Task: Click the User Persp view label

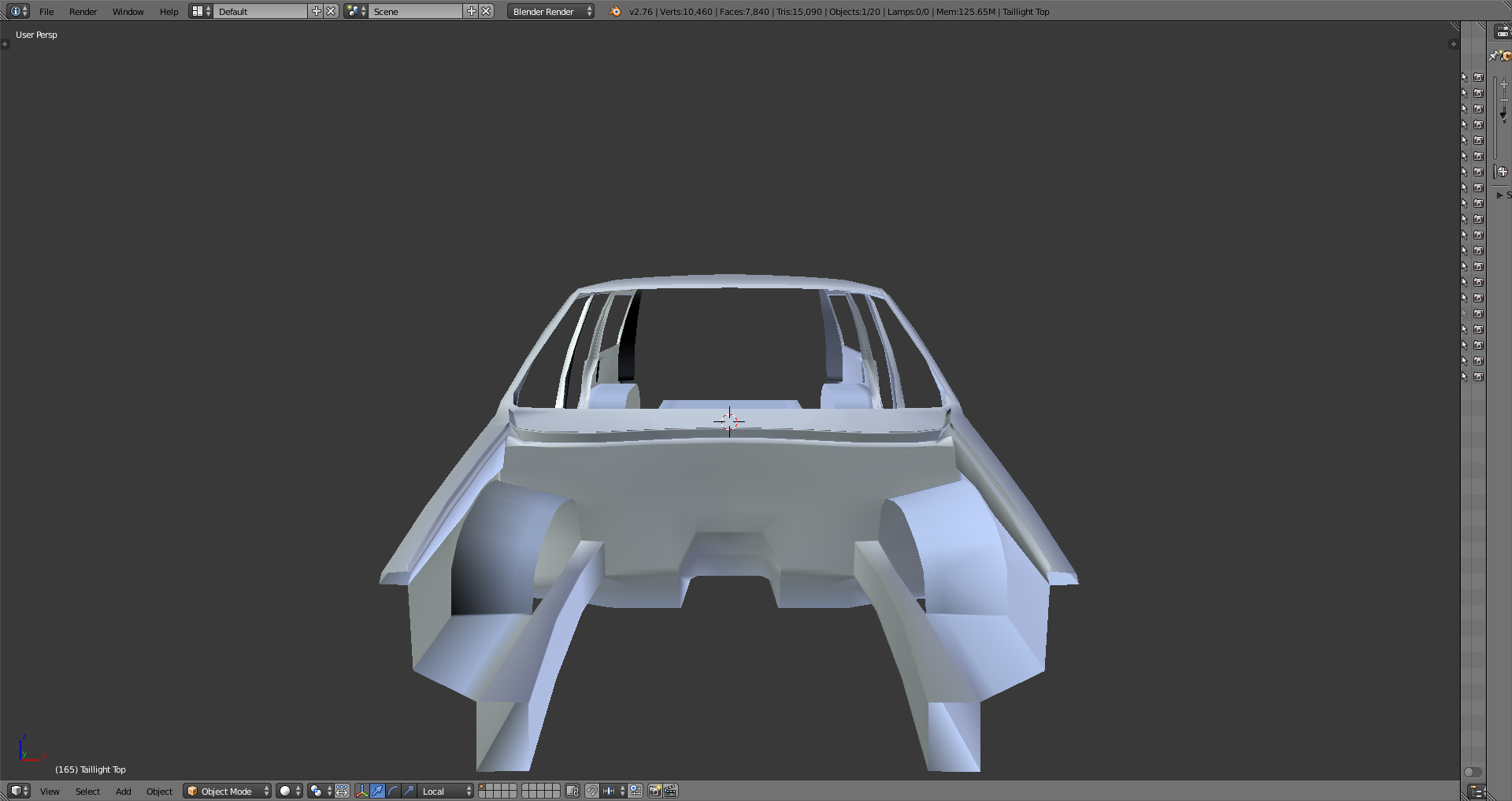Action: (x=36, y=35)
